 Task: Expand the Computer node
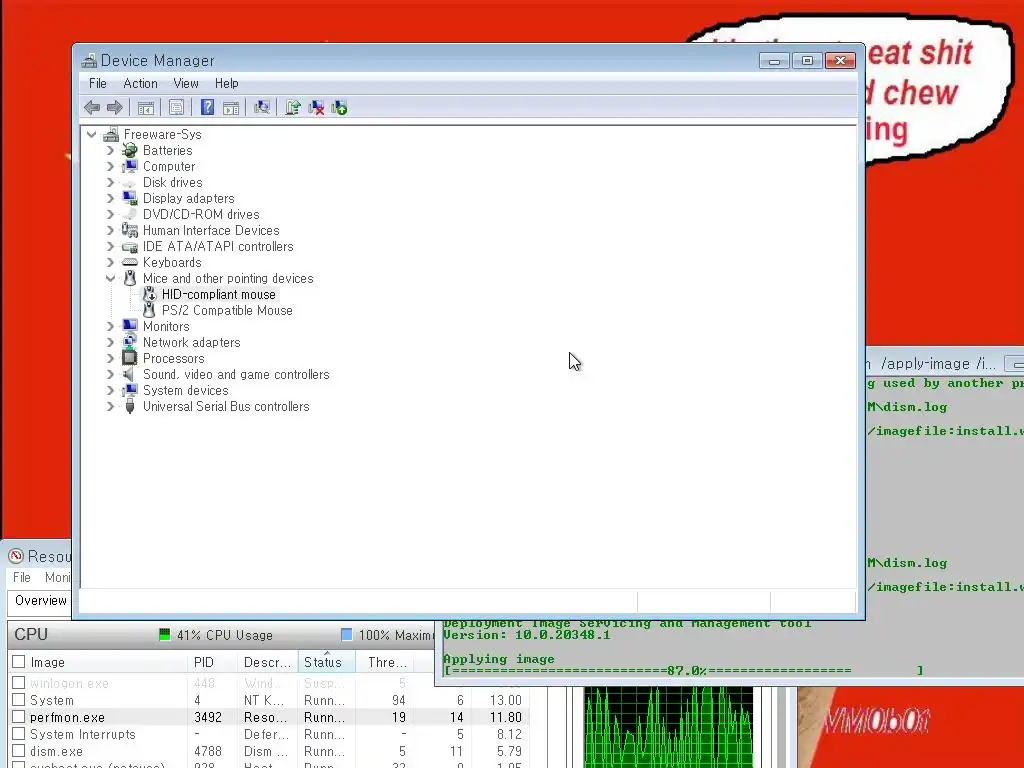click(110, 167)
